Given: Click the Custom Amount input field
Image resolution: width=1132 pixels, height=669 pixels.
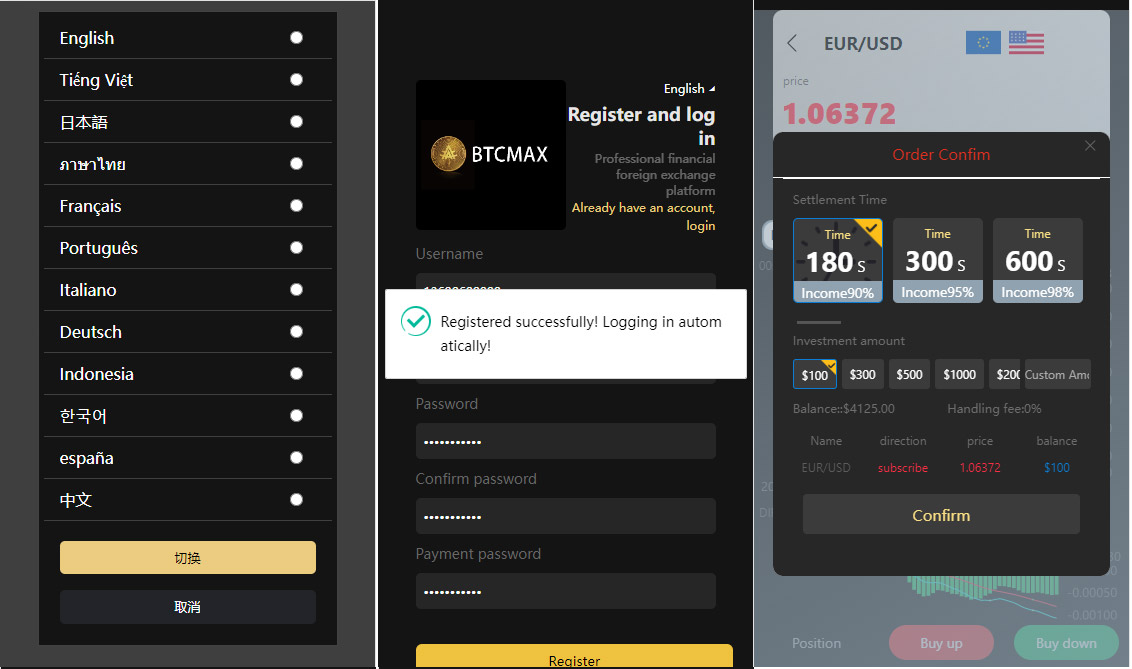Looking at the screenshot, I should click(1058, 375).
